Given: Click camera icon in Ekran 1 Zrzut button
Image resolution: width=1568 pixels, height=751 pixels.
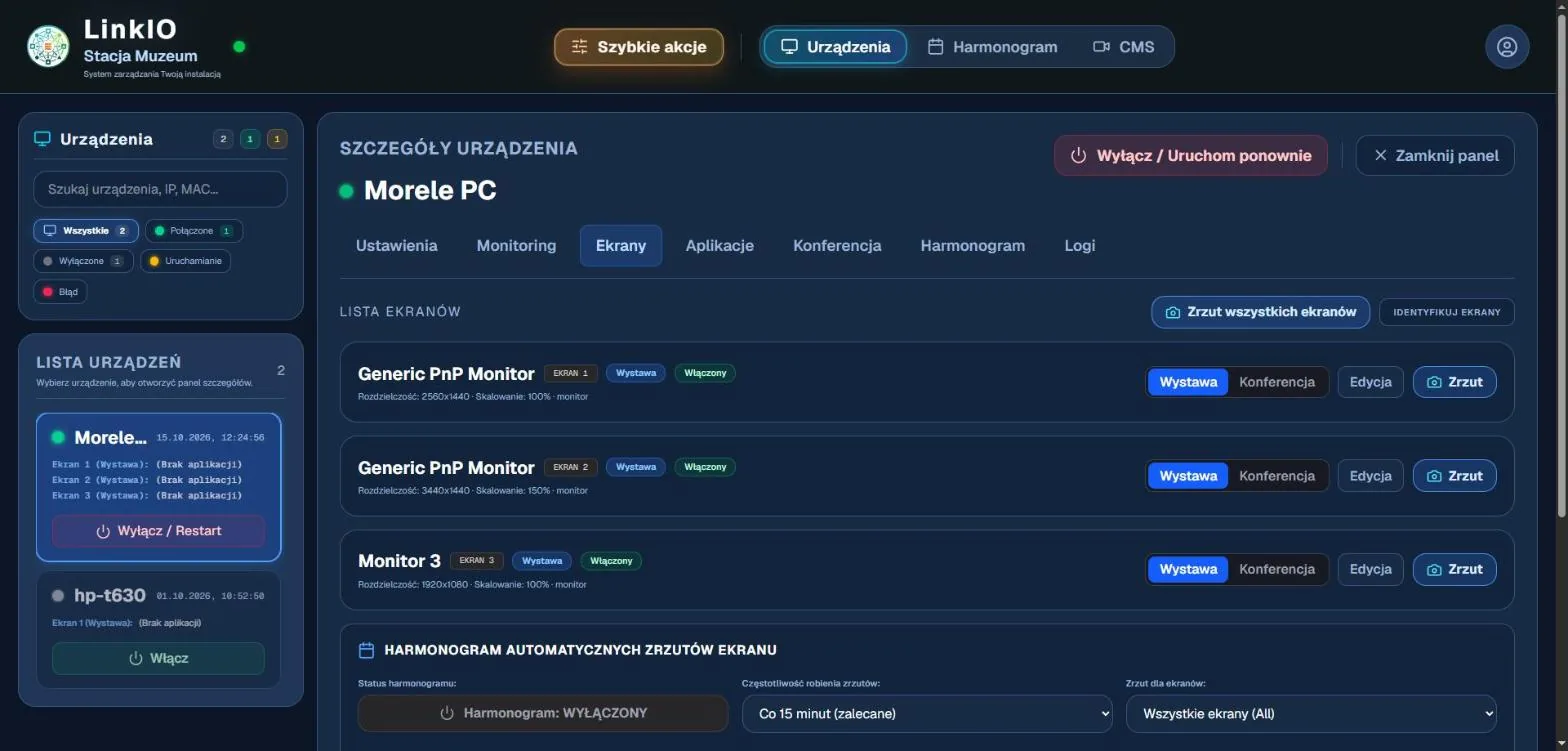Looking at the screenshot, I should point(1434,382).
